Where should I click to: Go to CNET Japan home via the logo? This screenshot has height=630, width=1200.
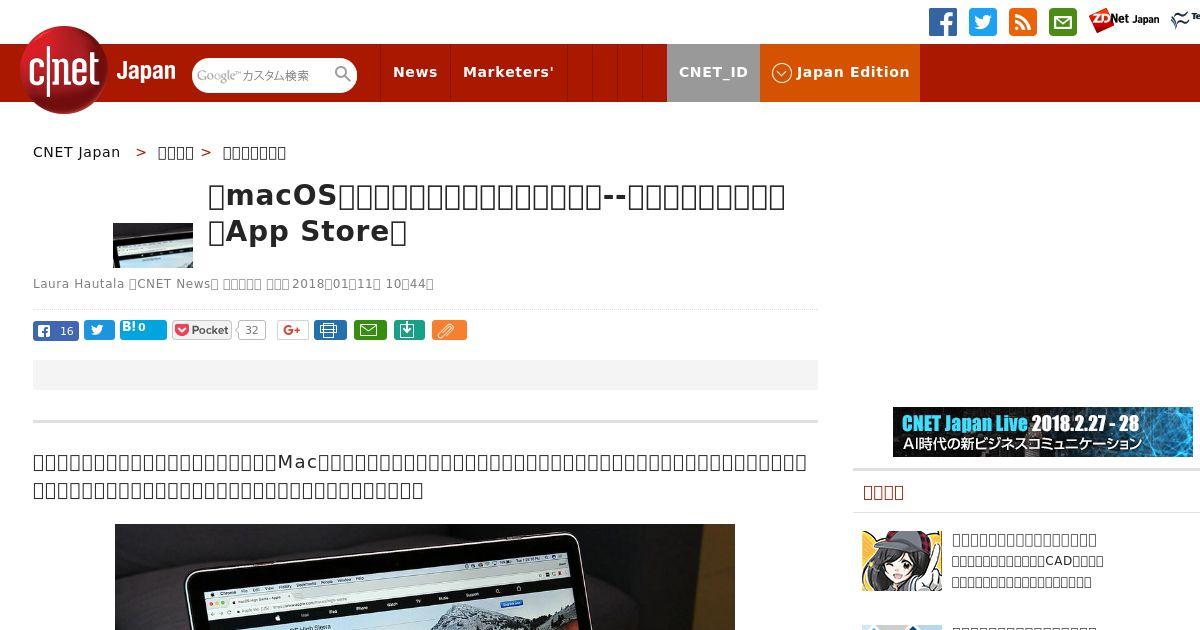(98, 70)
